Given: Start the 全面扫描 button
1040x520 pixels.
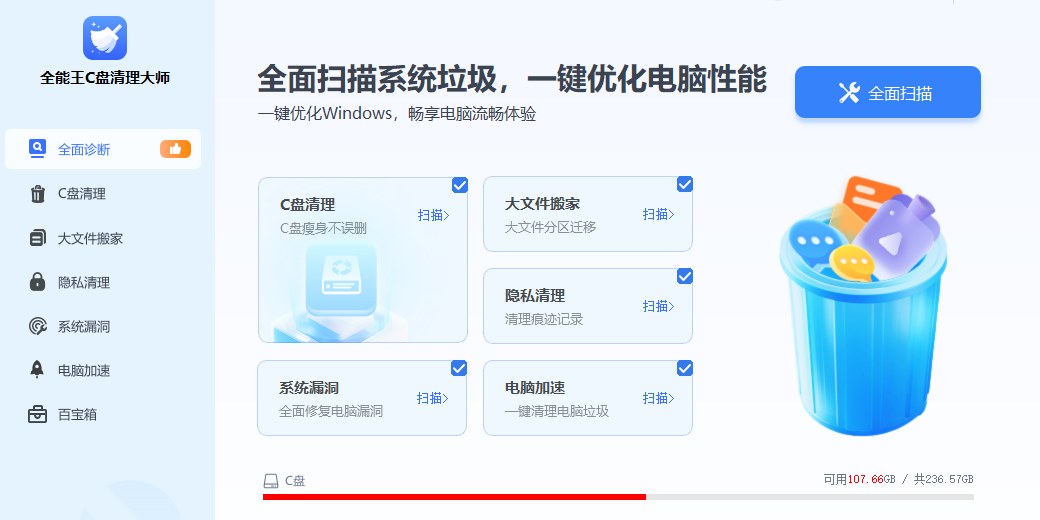Looking at the screenshot, I should pyautogui.click(x=887, y=92).
